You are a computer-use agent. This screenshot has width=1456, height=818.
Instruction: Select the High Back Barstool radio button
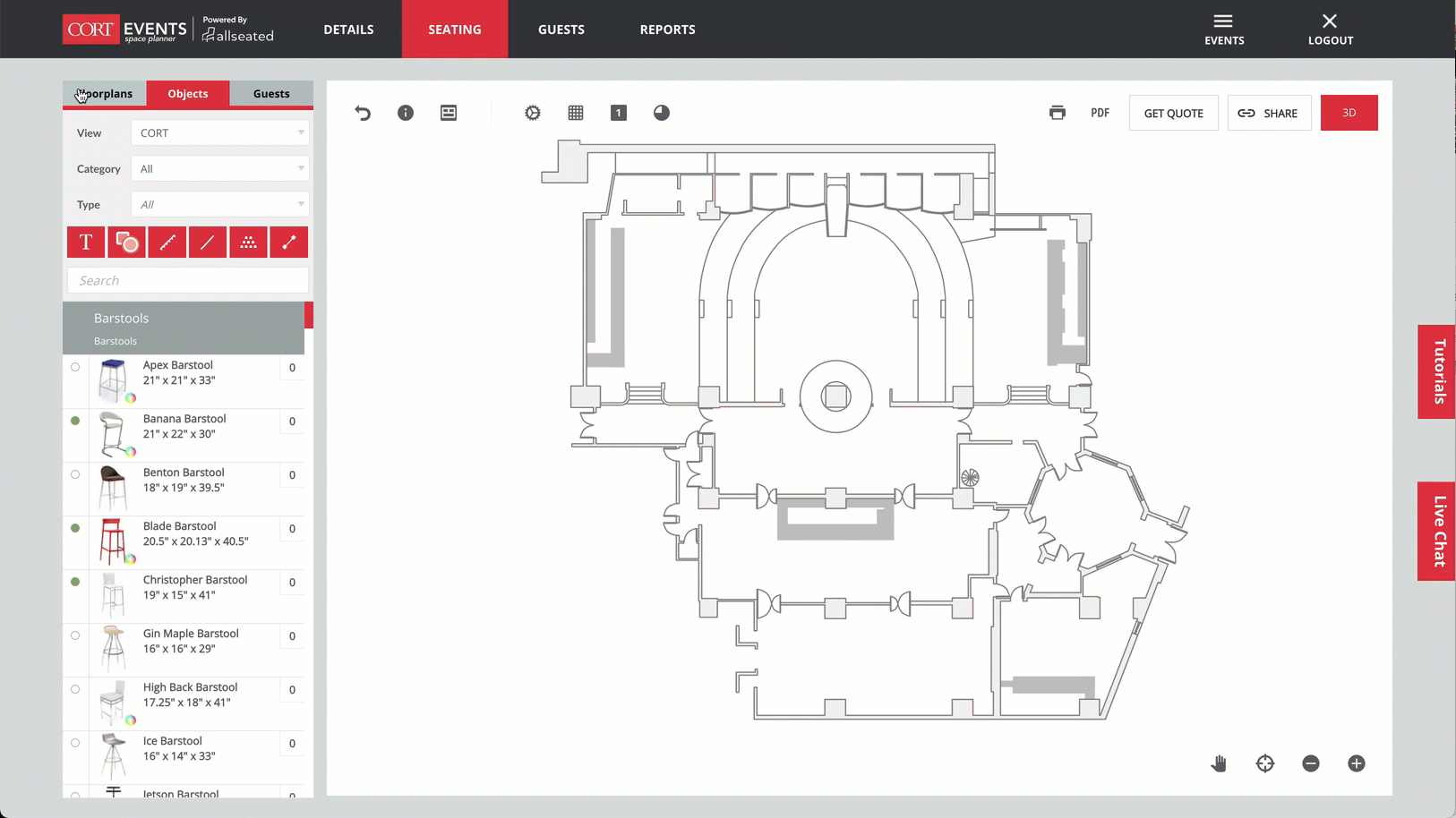[x=75, y=689]
